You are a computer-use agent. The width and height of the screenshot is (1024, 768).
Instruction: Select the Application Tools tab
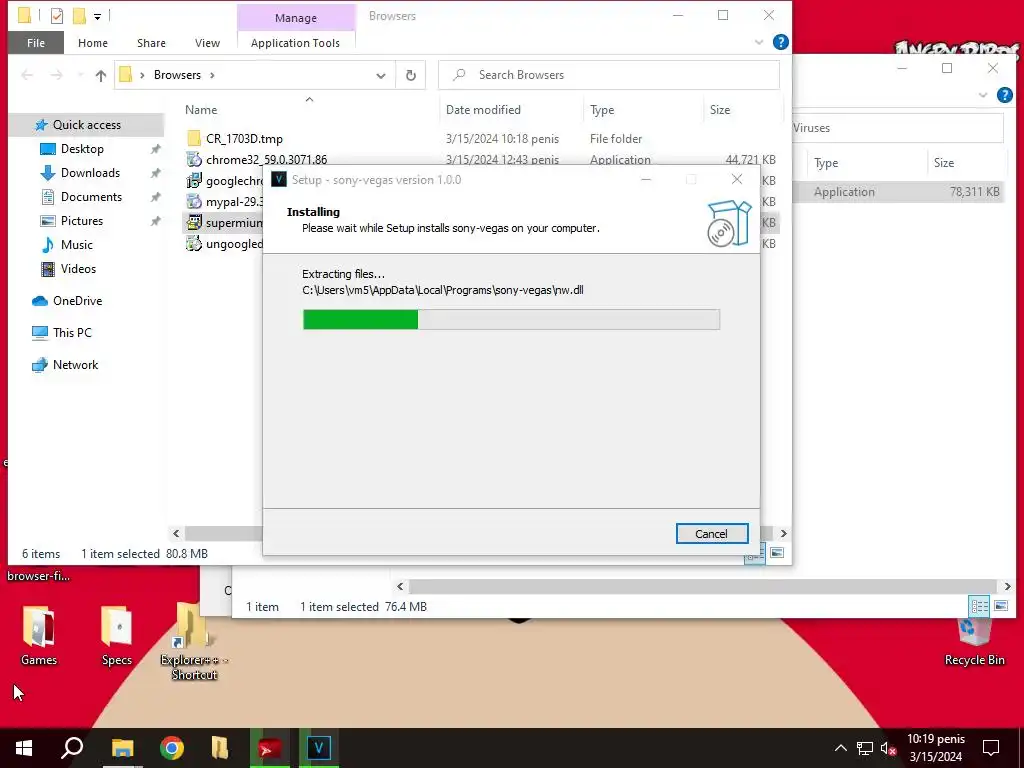pos(295,43)
